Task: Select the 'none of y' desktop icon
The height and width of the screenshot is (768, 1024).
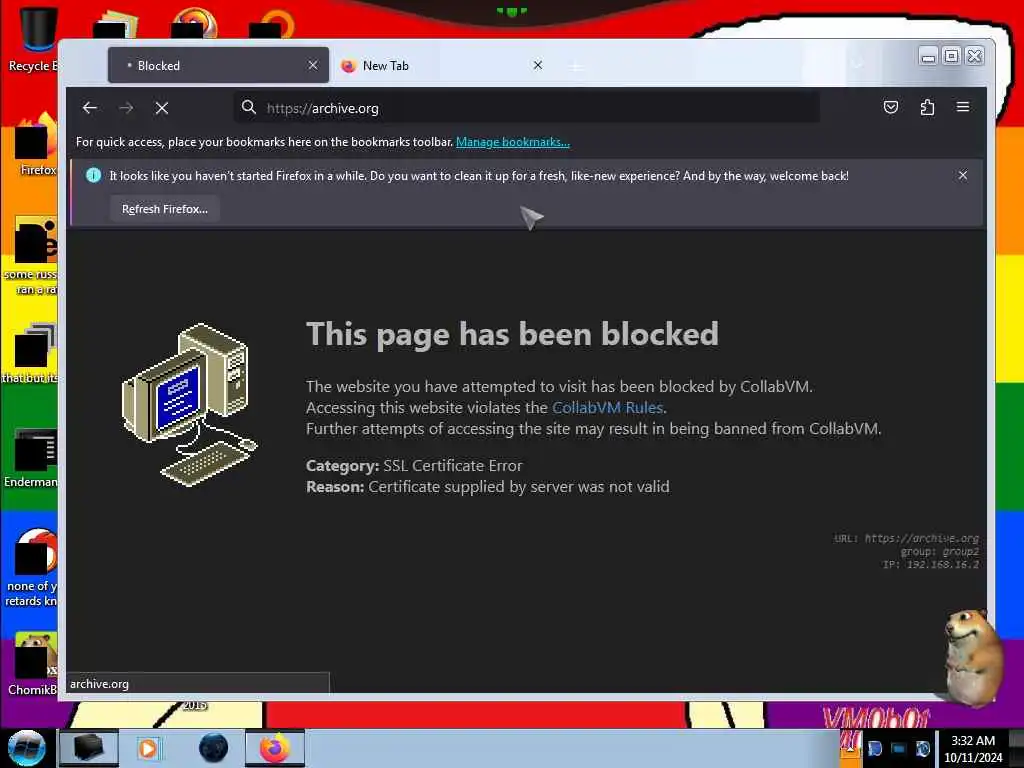Action: coord(31,568)
